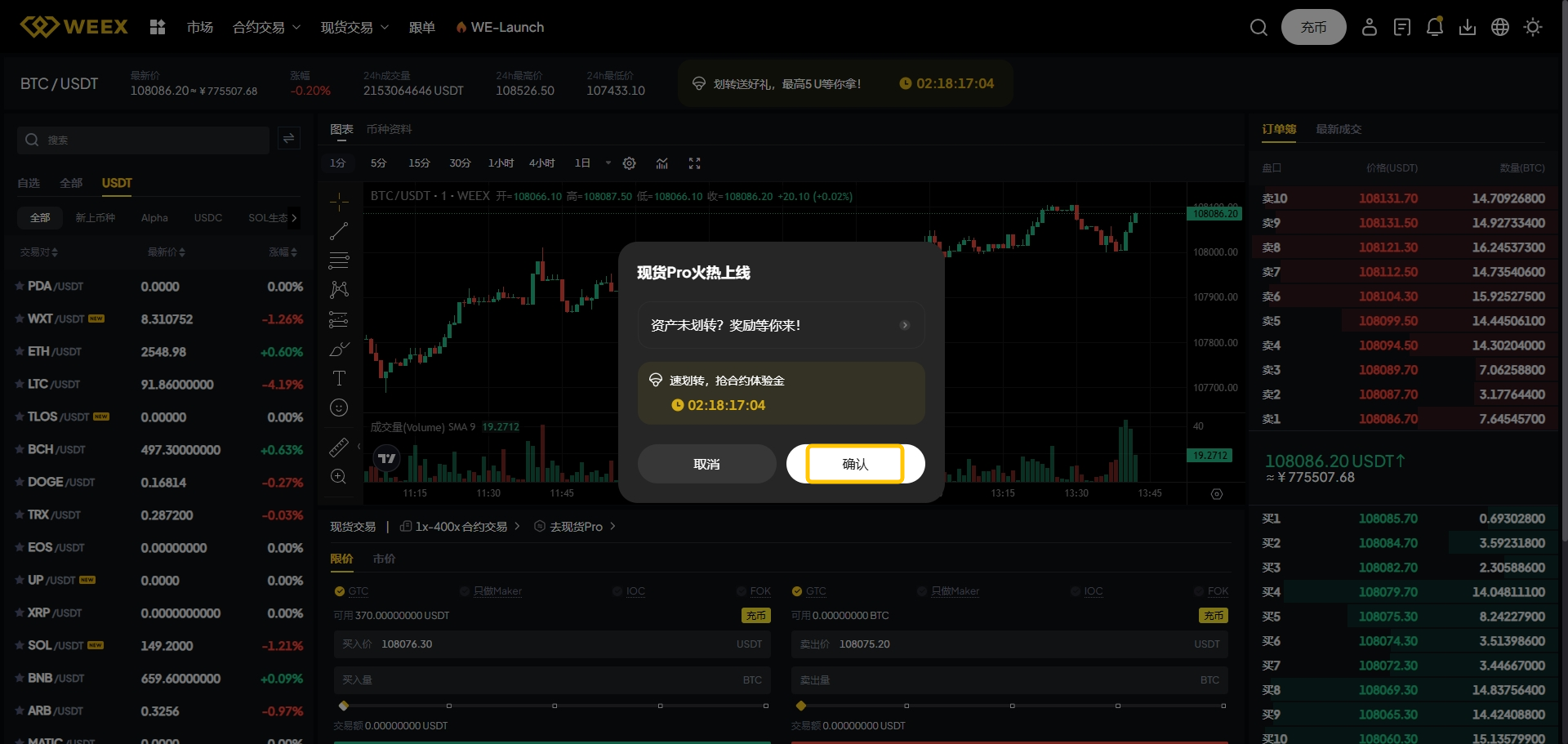
Task: Switch to the 市价 order tab
Action: click(x=384, y=559)
